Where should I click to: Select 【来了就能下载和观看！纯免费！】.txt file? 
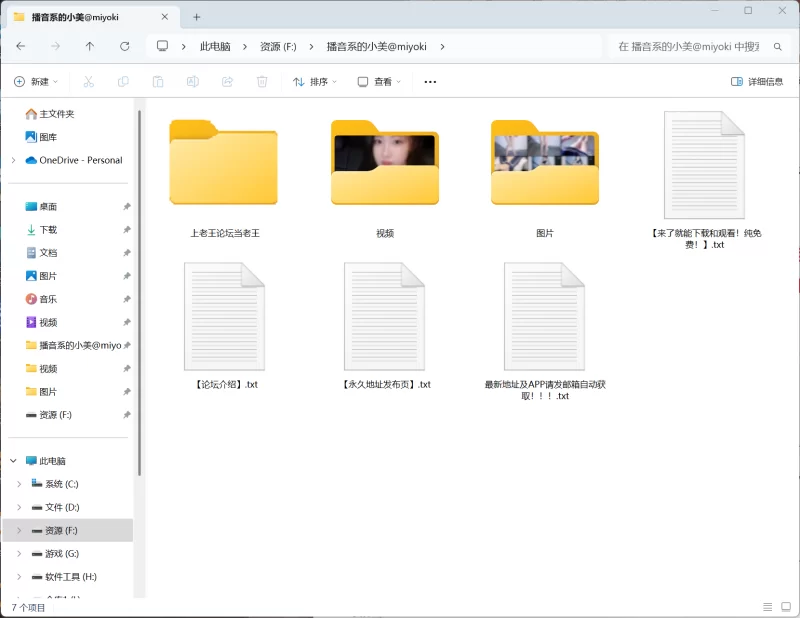pos(705,180)
